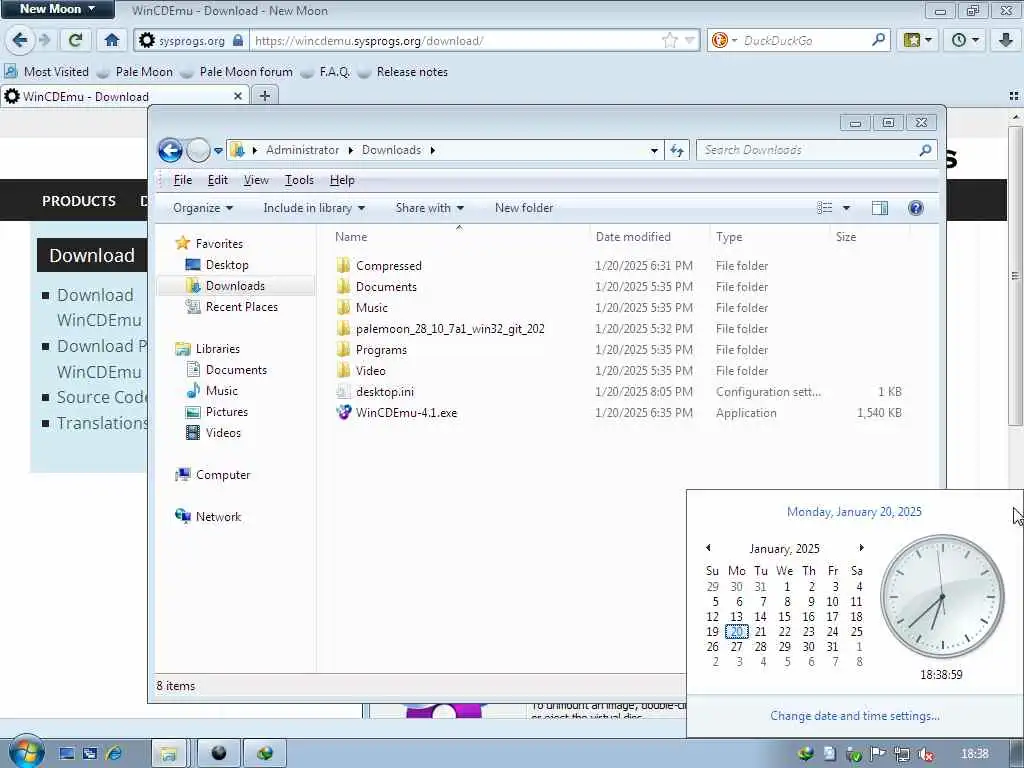Close the WinCDEmu - Download tab
The height and width of the screenshot is (768, 1024).
coord(238,96)
